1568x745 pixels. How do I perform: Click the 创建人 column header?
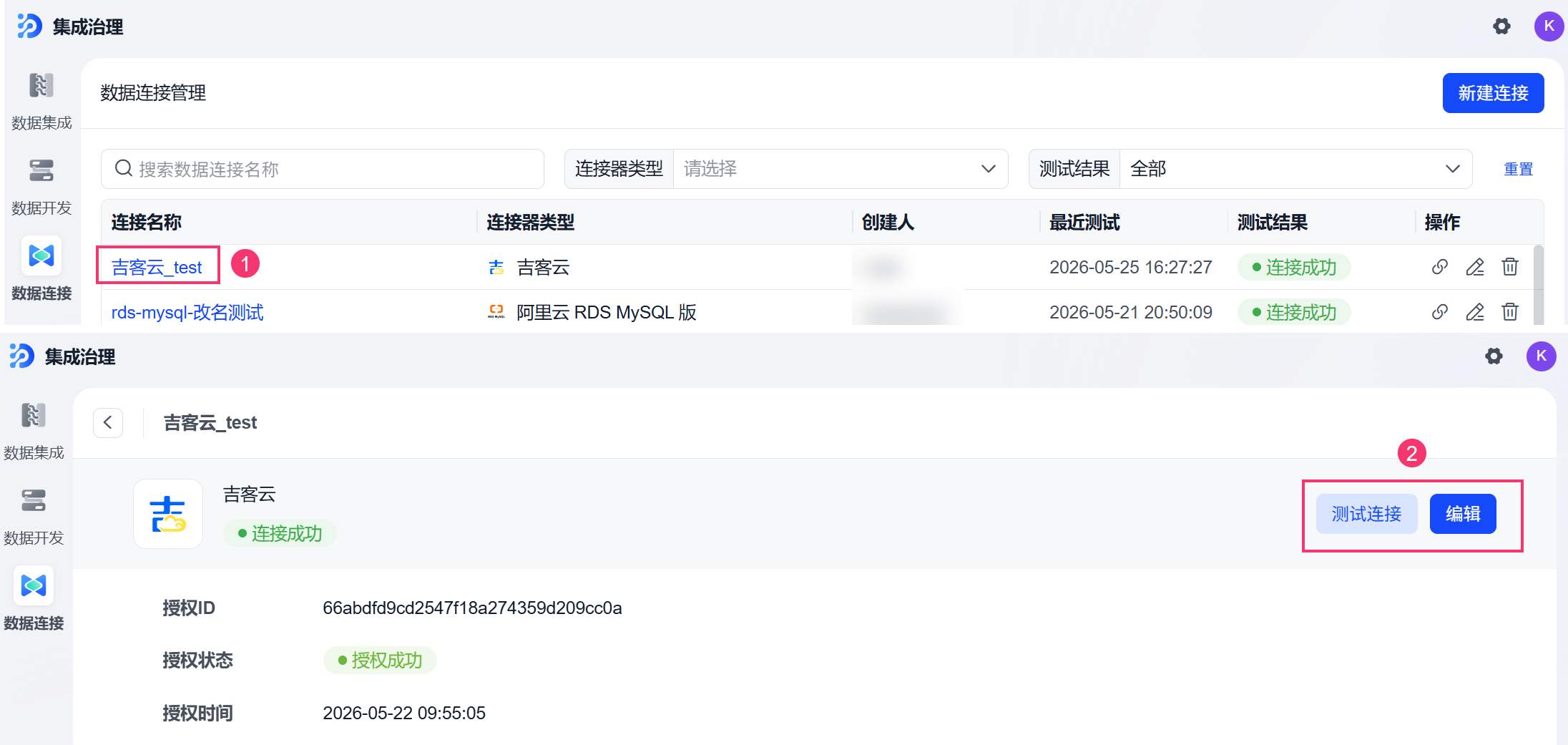coord(888,223)
